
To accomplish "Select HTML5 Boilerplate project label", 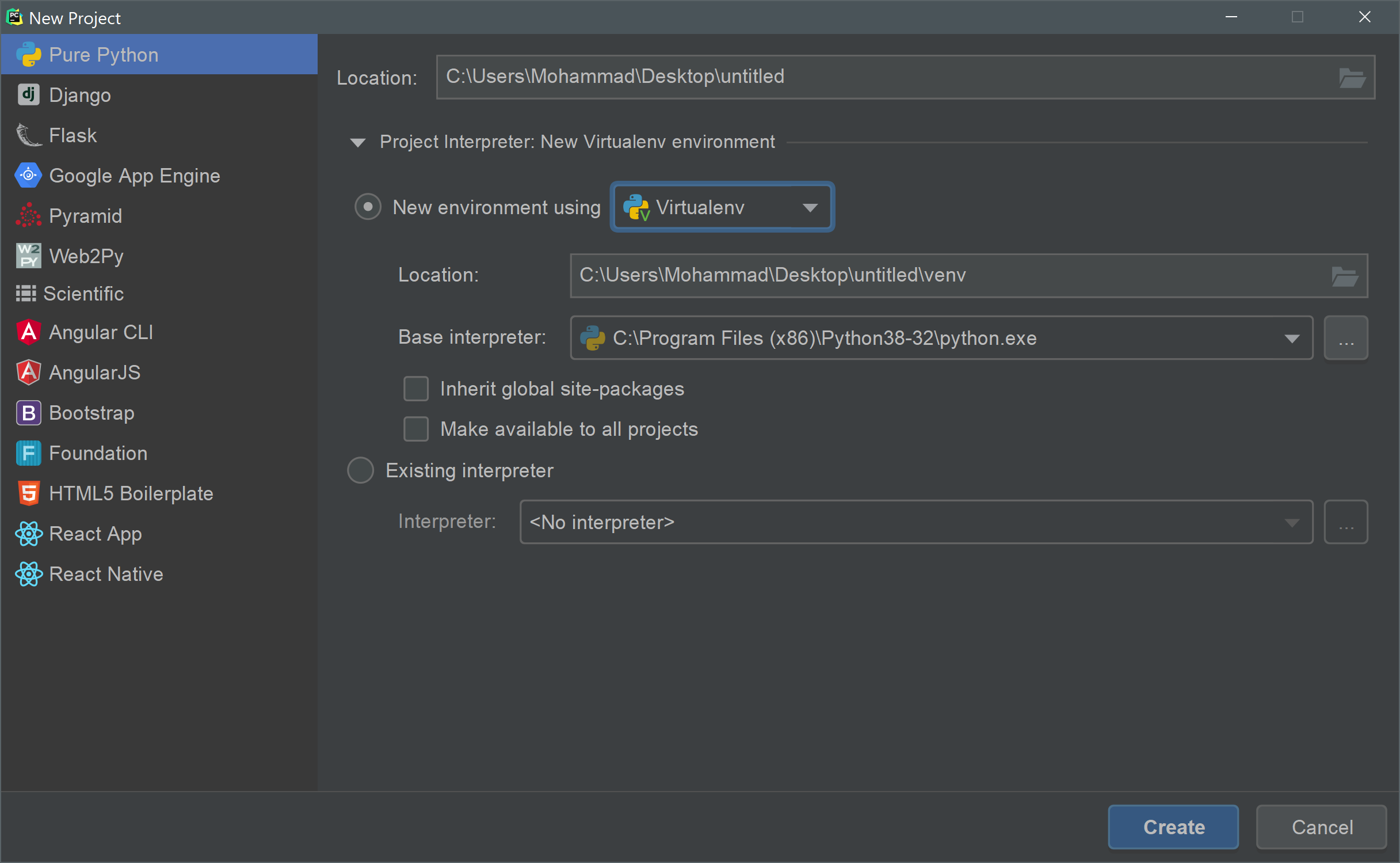I will 131,493.
